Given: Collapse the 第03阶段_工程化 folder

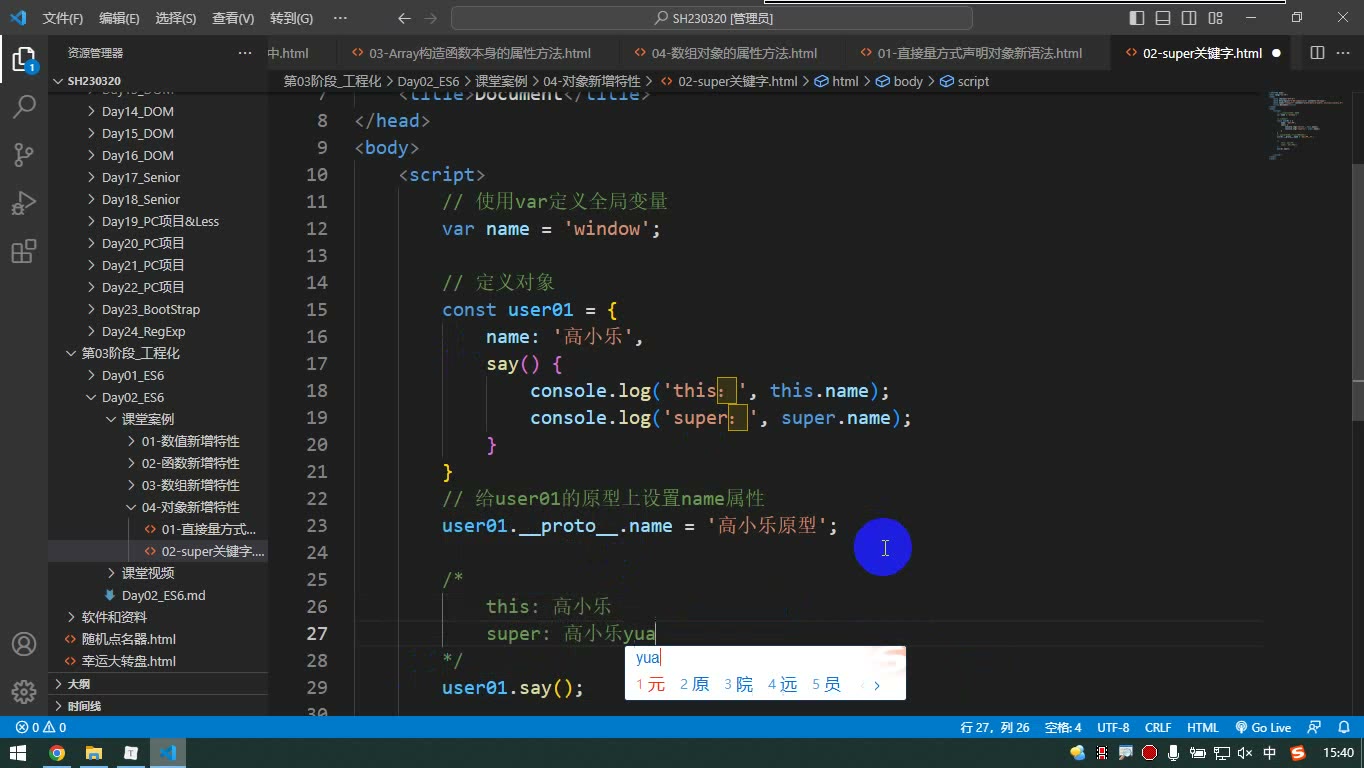Looking at the screenshot, I should 130,353.
